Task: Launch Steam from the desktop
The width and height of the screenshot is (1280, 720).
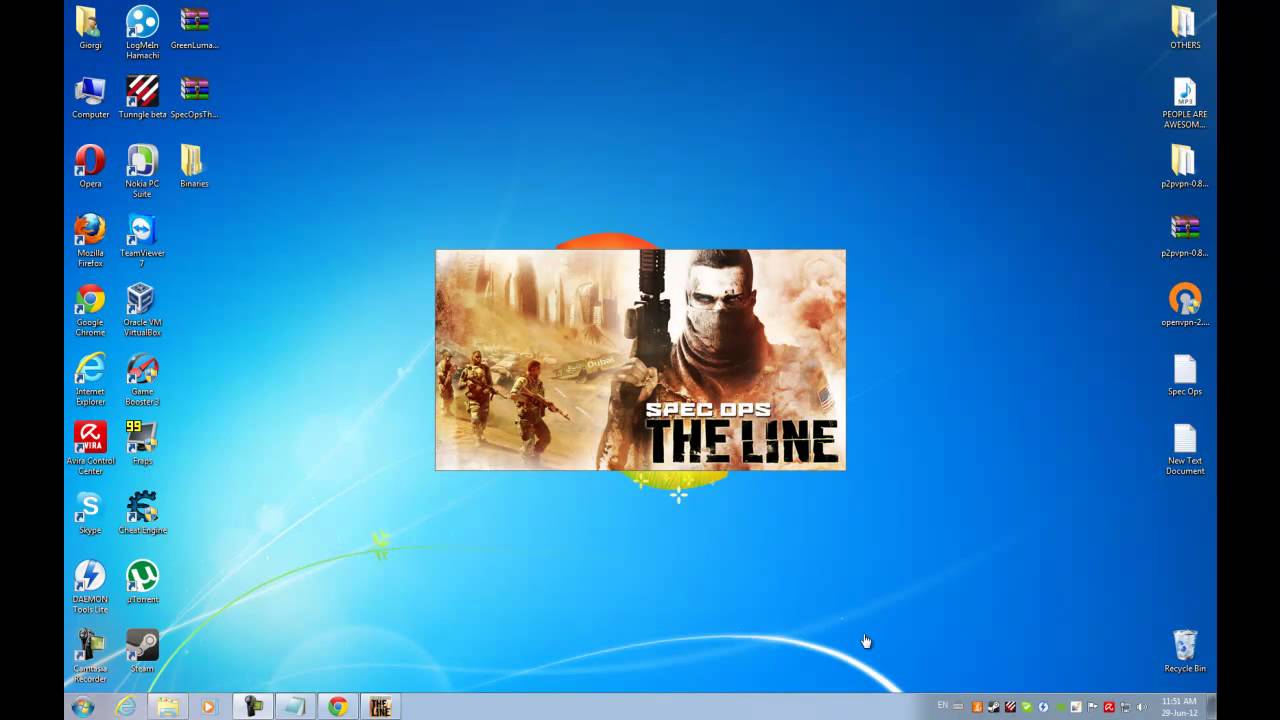Action: pos(141,645)
